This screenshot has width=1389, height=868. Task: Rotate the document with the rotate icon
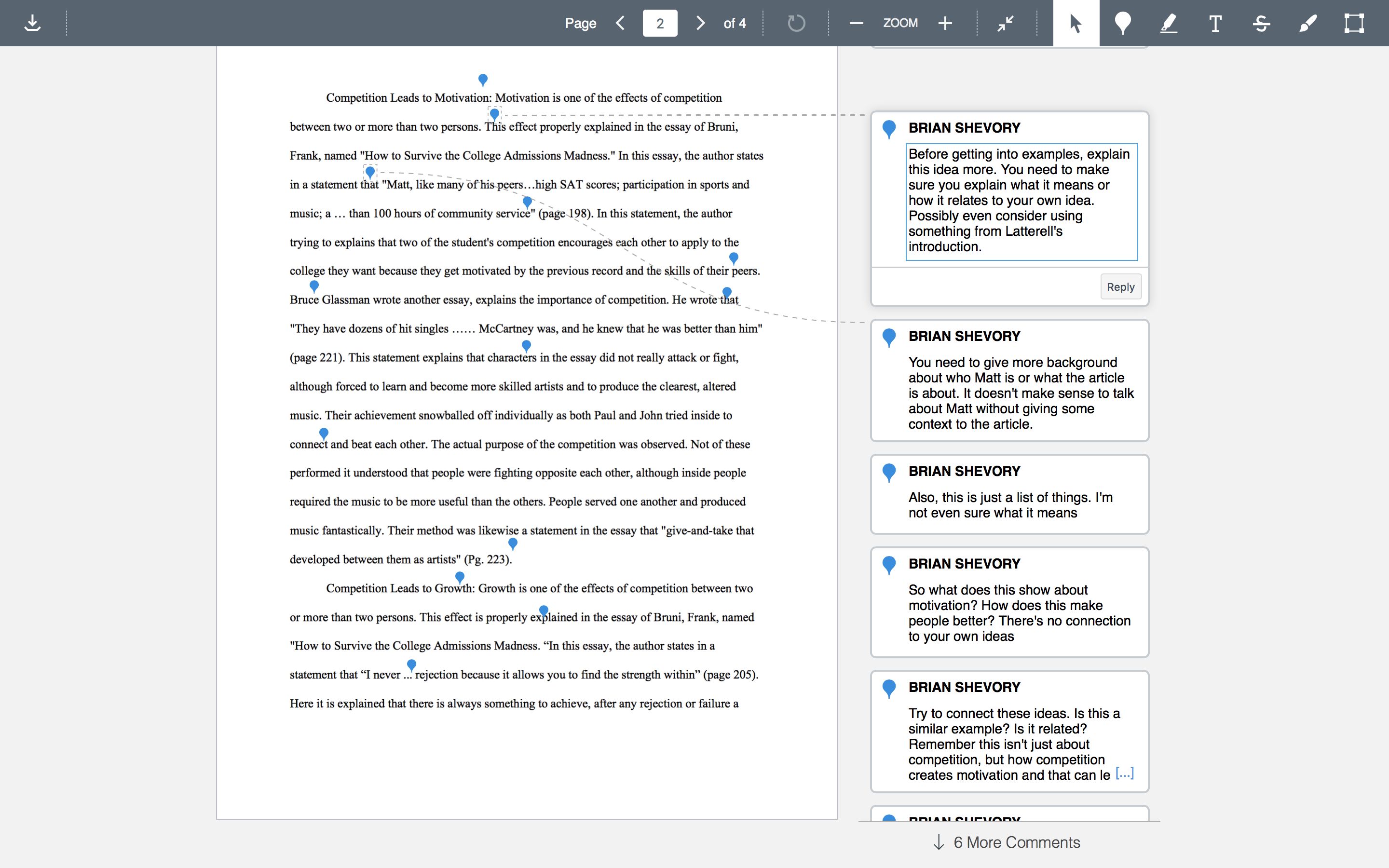coord(796,23)
